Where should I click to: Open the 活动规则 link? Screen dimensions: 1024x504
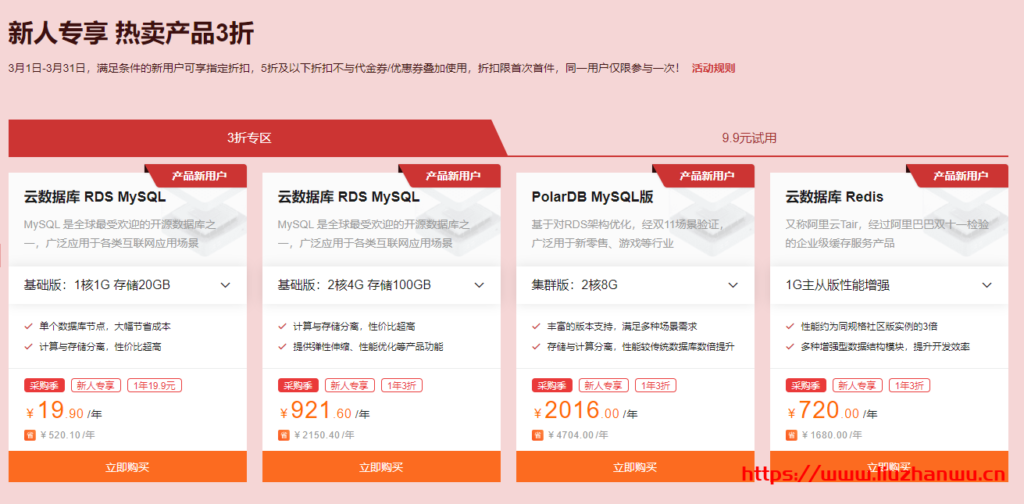point(713,68)
